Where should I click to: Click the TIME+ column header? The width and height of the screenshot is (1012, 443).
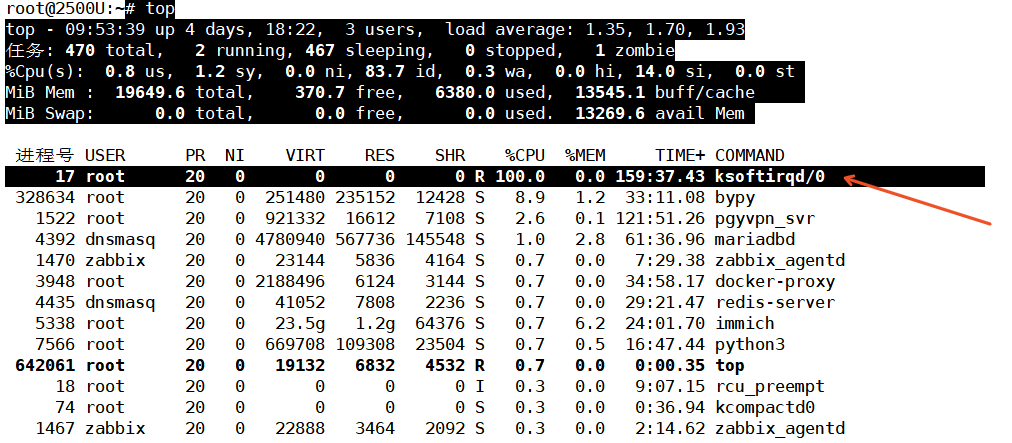(x=680, y=156)
